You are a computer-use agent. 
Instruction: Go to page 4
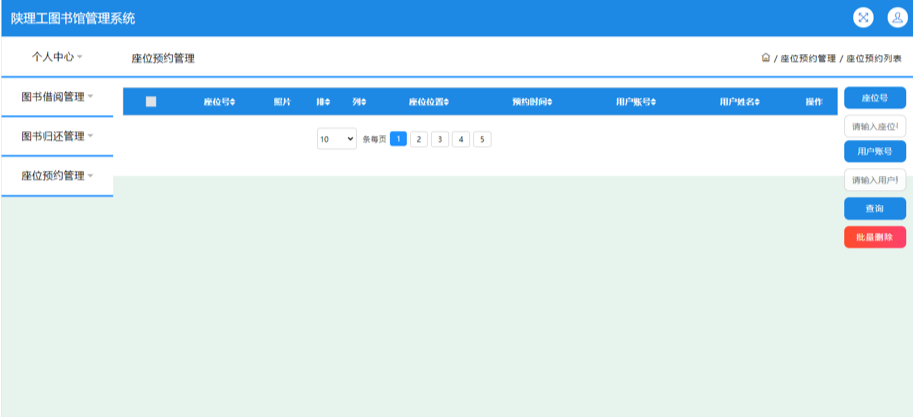coord(461,139)
